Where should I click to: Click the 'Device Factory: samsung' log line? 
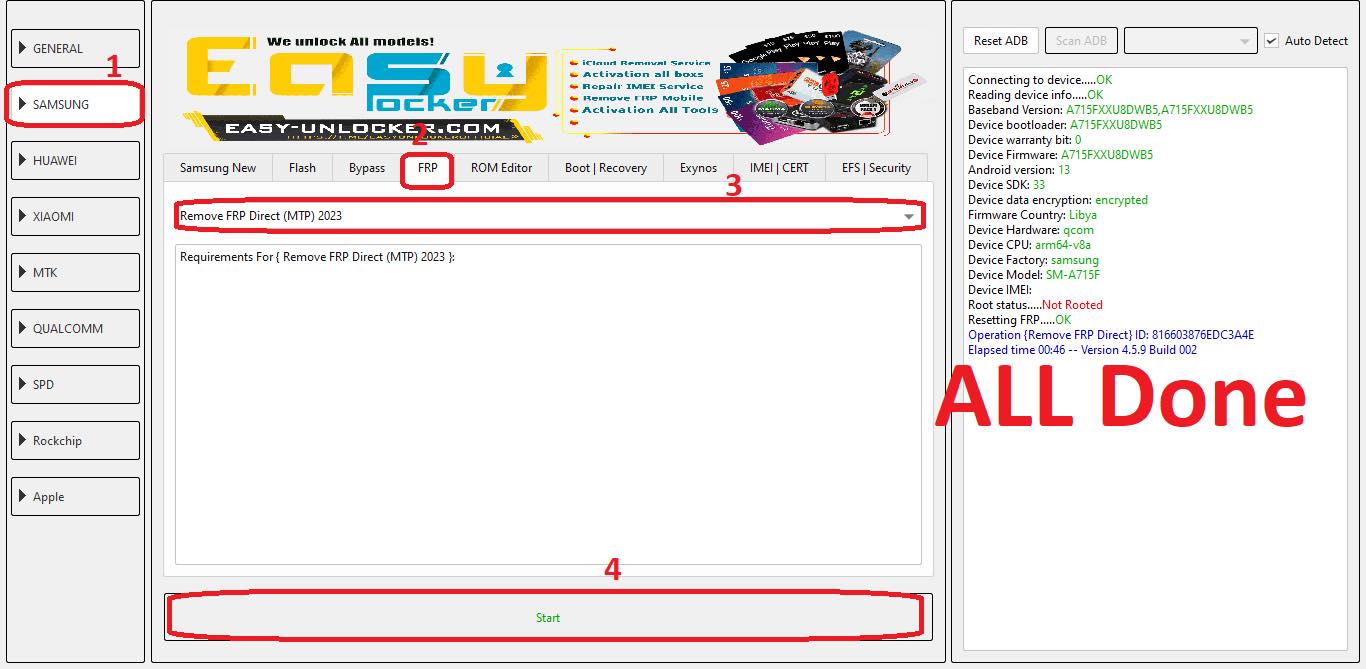pos(1033,260)
